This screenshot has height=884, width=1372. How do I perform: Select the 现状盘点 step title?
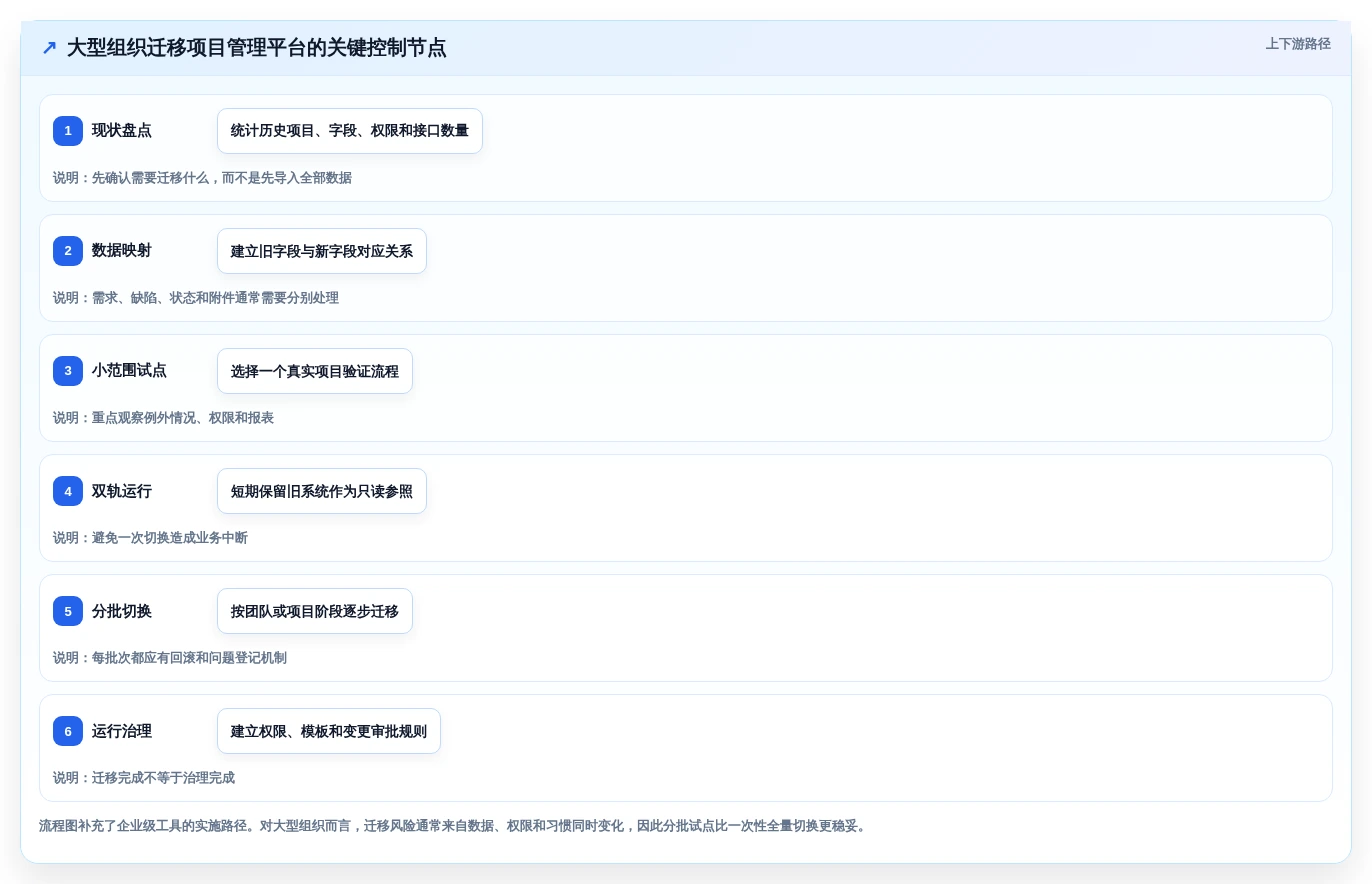coord(122,131)
